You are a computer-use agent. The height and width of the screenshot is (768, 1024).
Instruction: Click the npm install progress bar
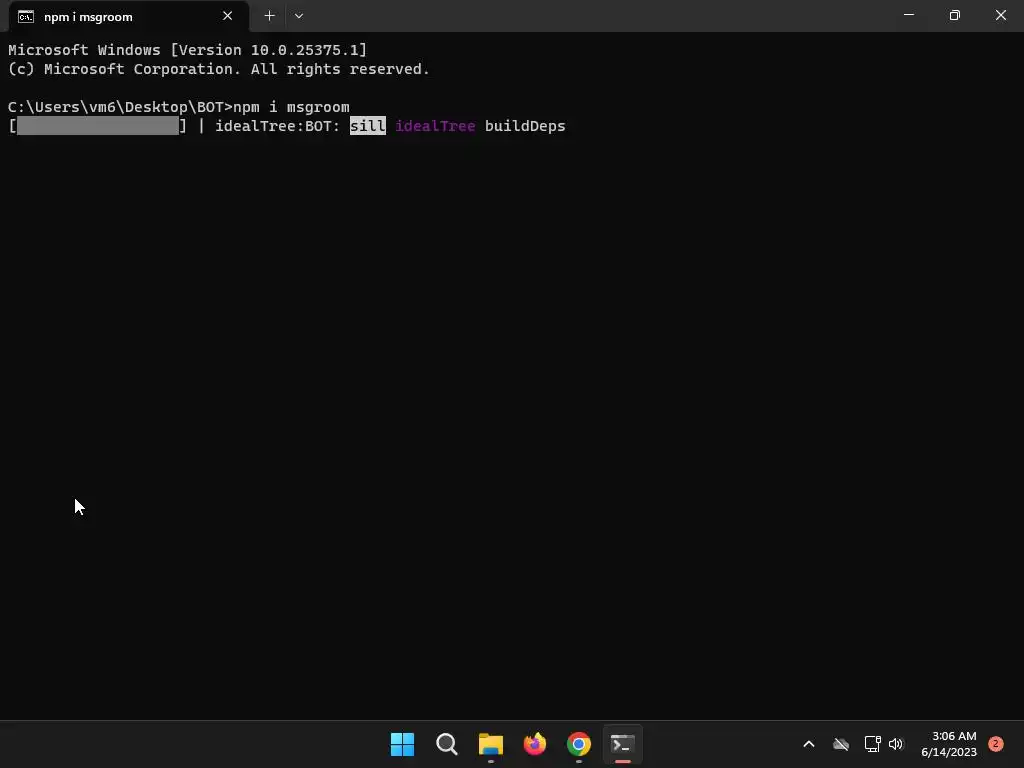click(x=97, y=126)
